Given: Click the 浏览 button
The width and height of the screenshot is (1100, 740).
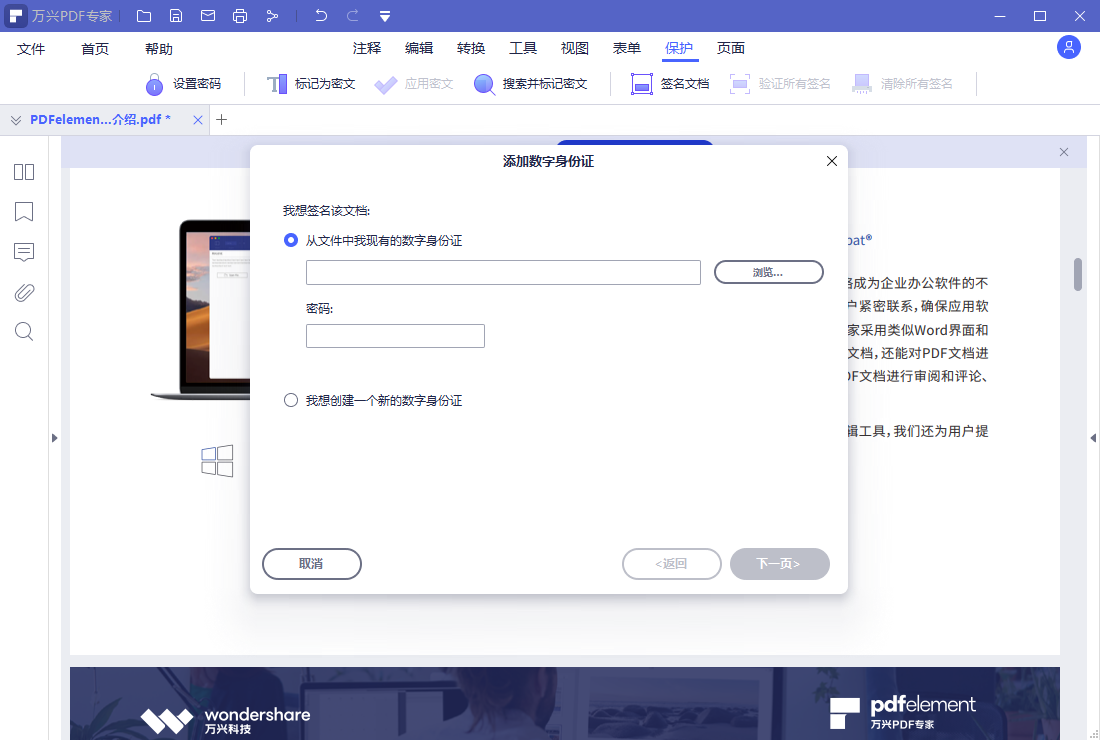Looking at the screenshot, I should 768,271.
